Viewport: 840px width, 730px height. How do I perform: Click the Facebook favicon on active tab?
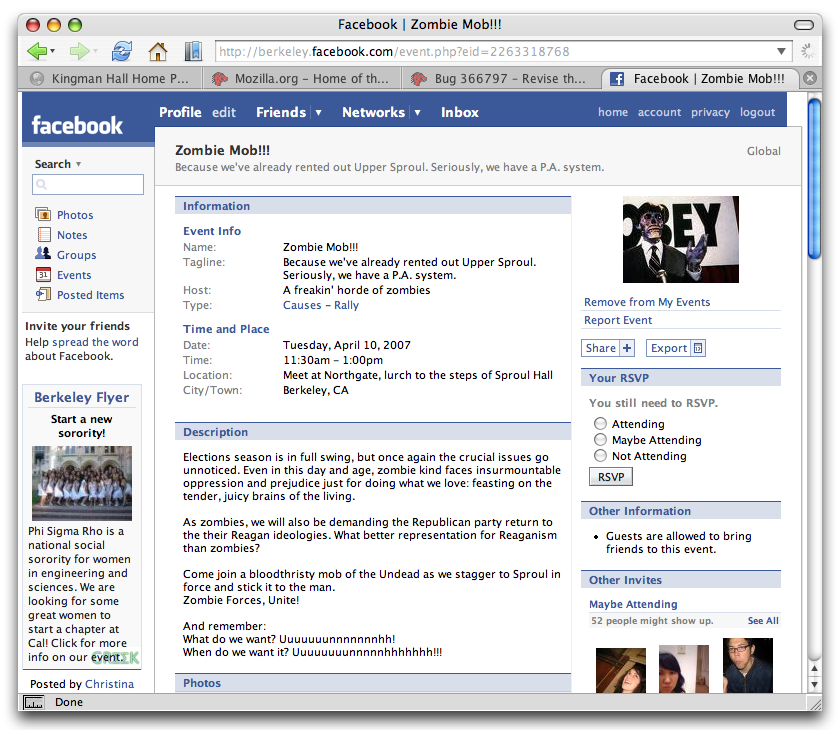pyautogui.click(x=617, y=79)
